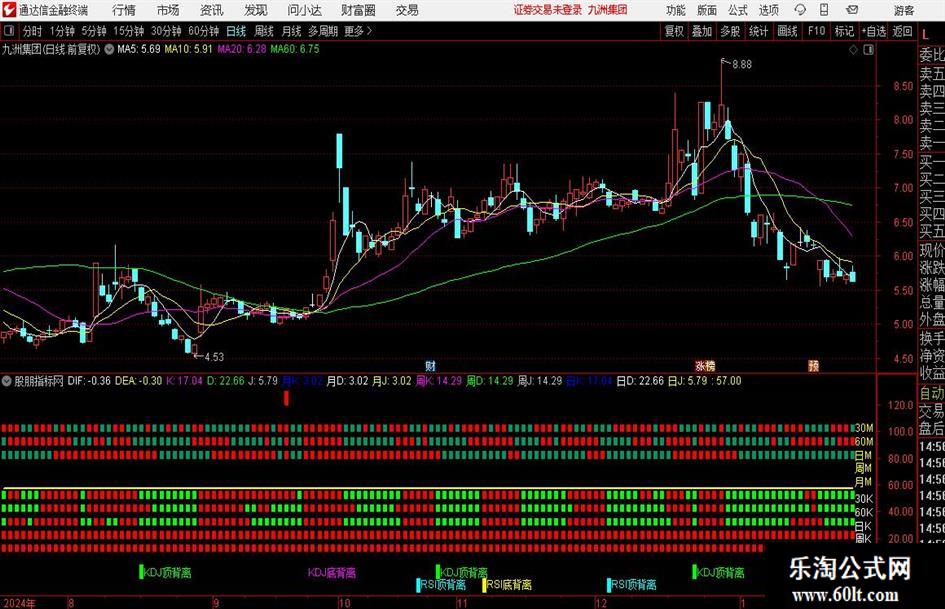Switch to 分时 chart period
Screen dimensions: 945x609
pos(33,31)
